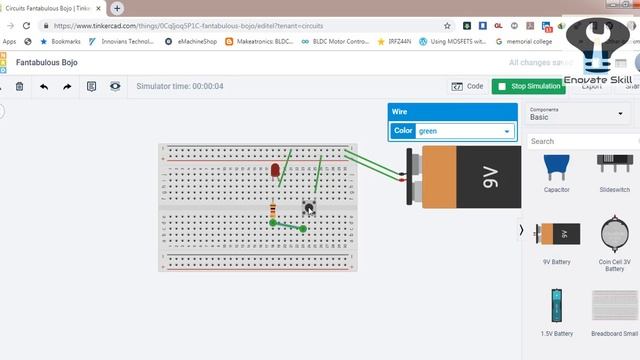Collapse the components panel chevron
This screenshot has width=640, height=360.
[521, 230]
